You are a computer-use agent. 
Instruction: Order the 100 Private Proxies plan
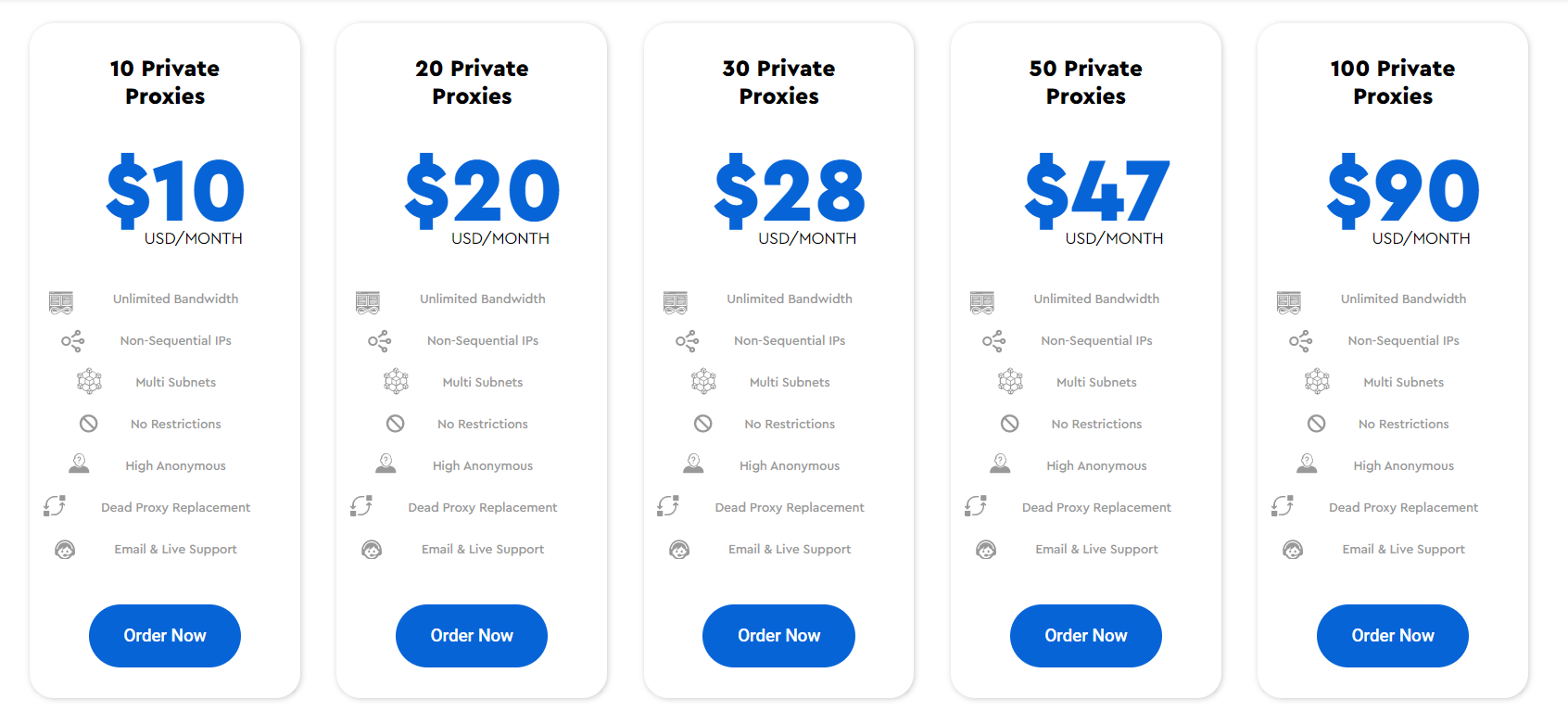[1392, 636]
